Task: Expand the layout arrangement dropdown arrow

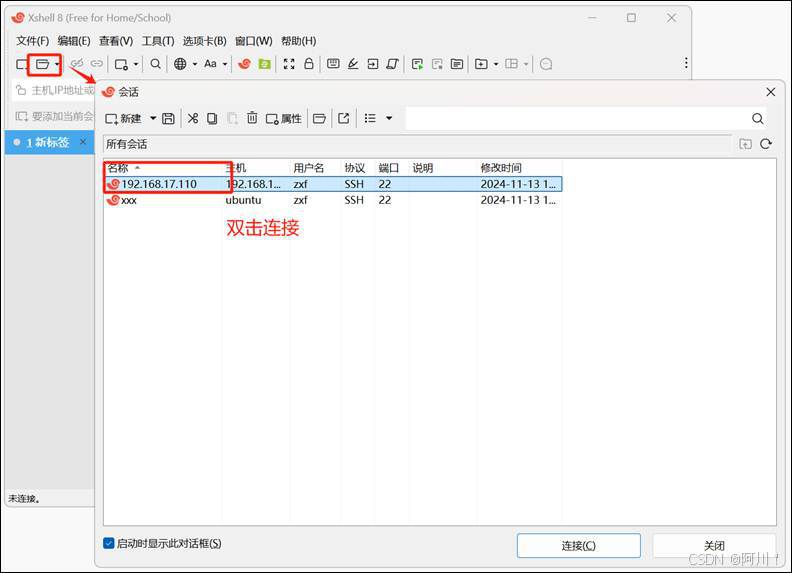Action: point(526,64)
